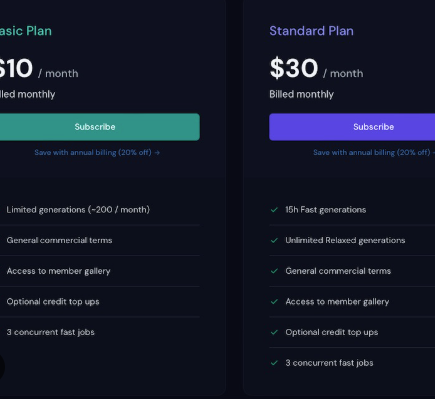Click checkmark beside Standard Access to member gallery
Screen dimensions: 435x399
click(x=274, y=302)
